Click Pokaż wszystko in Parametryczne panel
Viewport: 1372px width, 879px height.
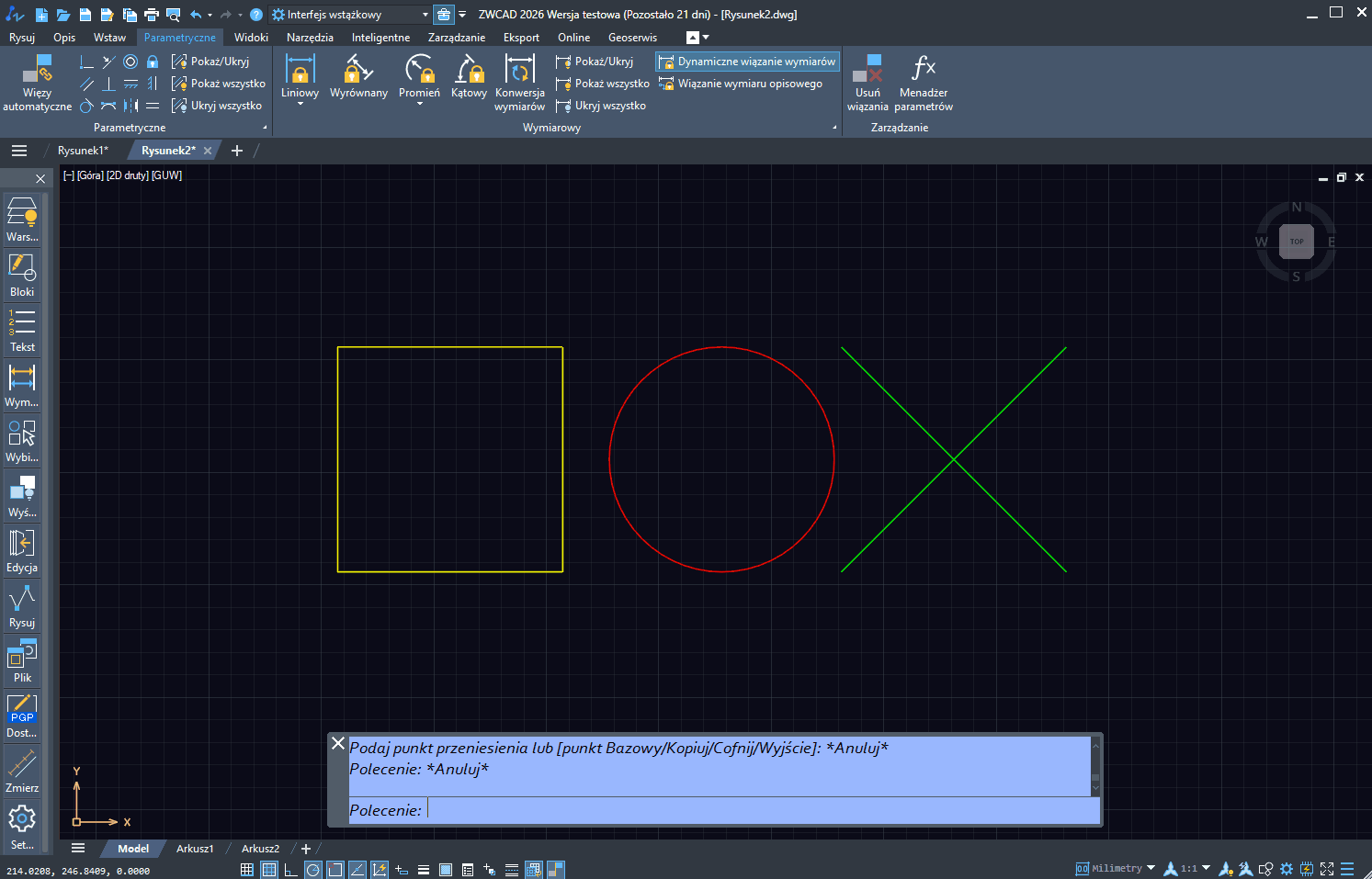(227, 84)
